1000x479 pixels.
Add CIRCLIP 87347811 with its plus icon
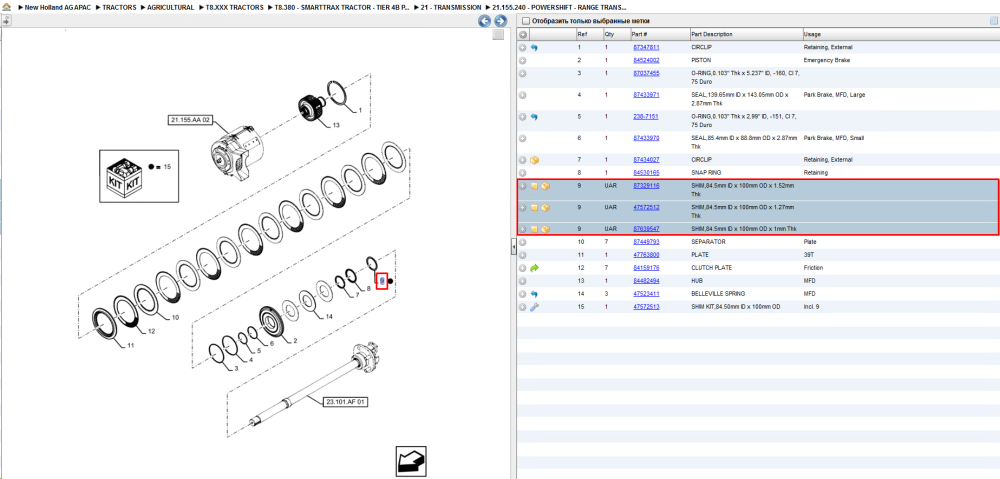coord(522,48)
